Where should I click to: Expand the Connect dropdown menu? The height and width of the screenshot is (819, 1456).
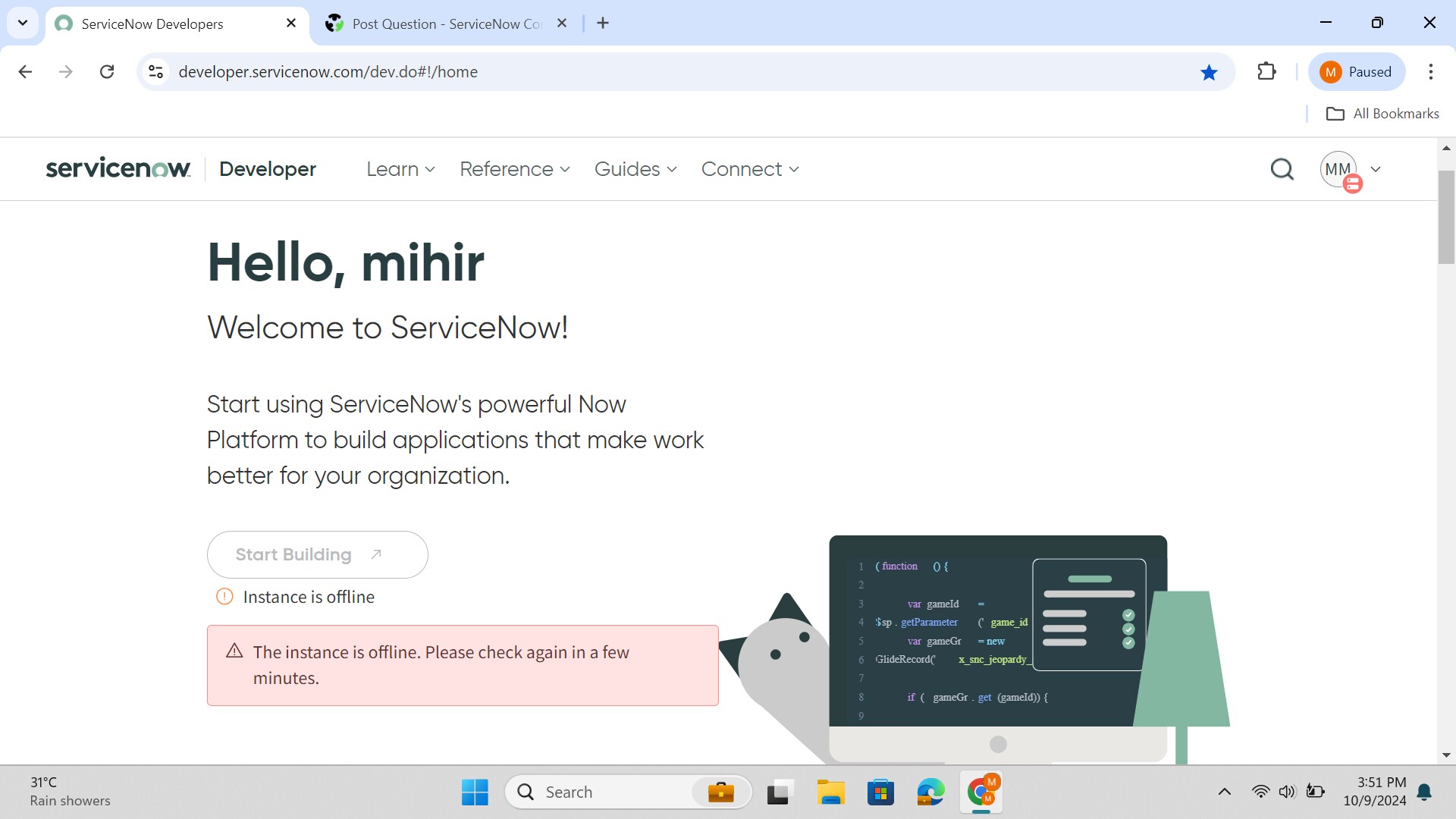tap(749, 169)
